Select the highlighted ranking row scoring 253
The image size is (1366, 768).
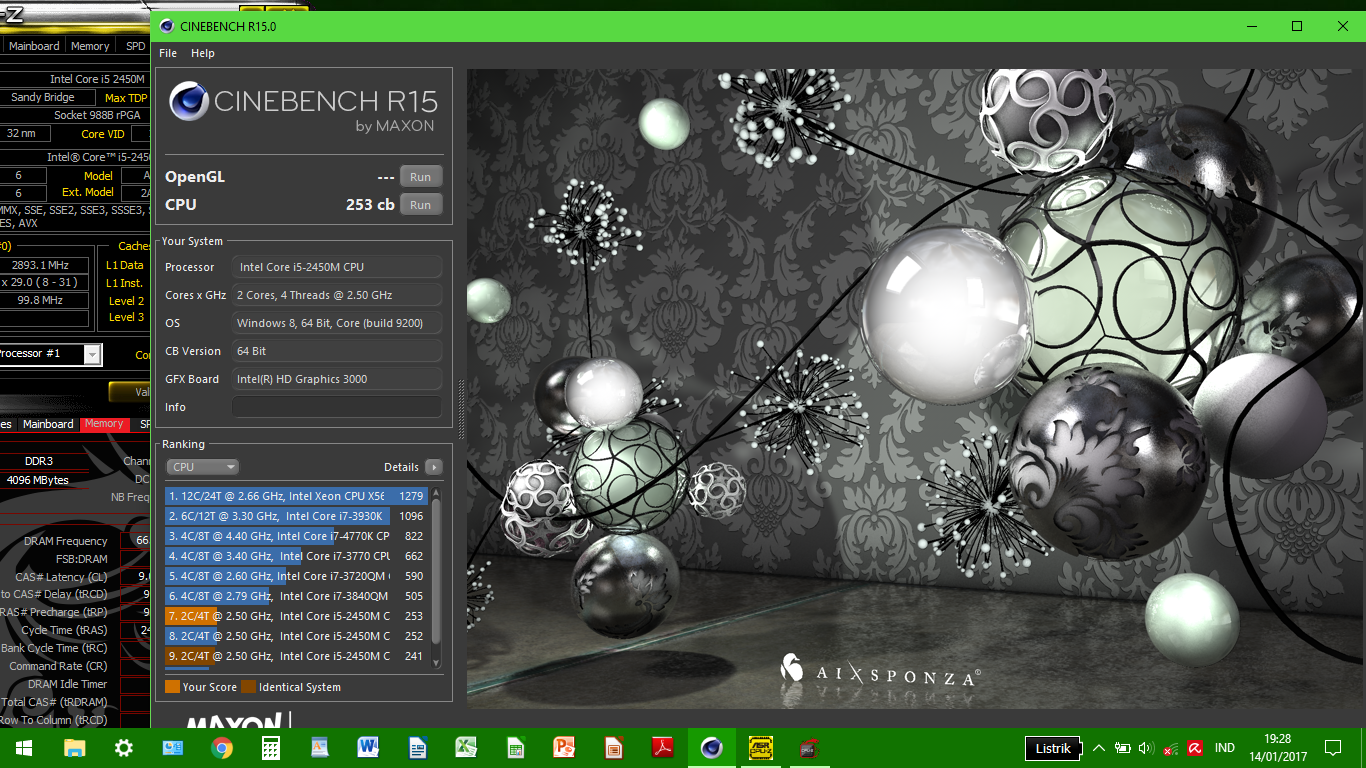pos(297,616)
